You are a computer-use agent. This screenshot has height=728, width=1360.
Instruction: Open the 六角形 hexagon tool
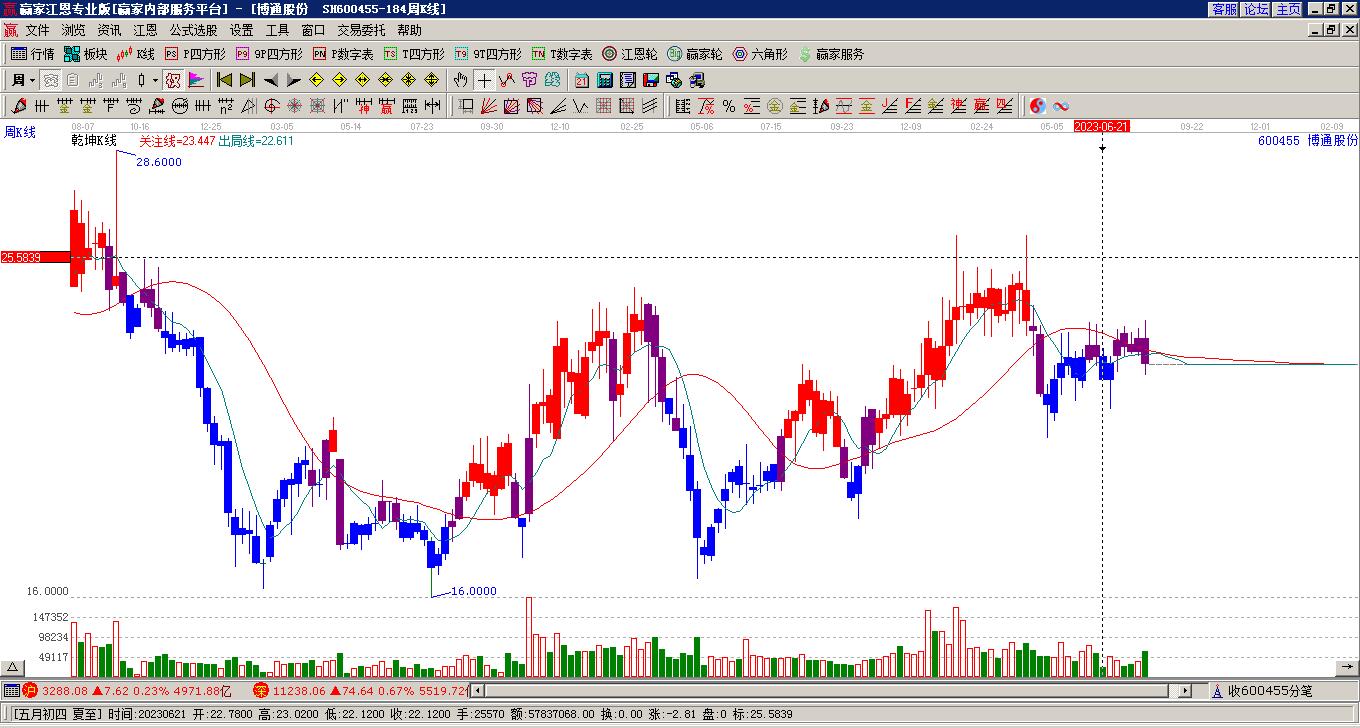click(760, 54)
